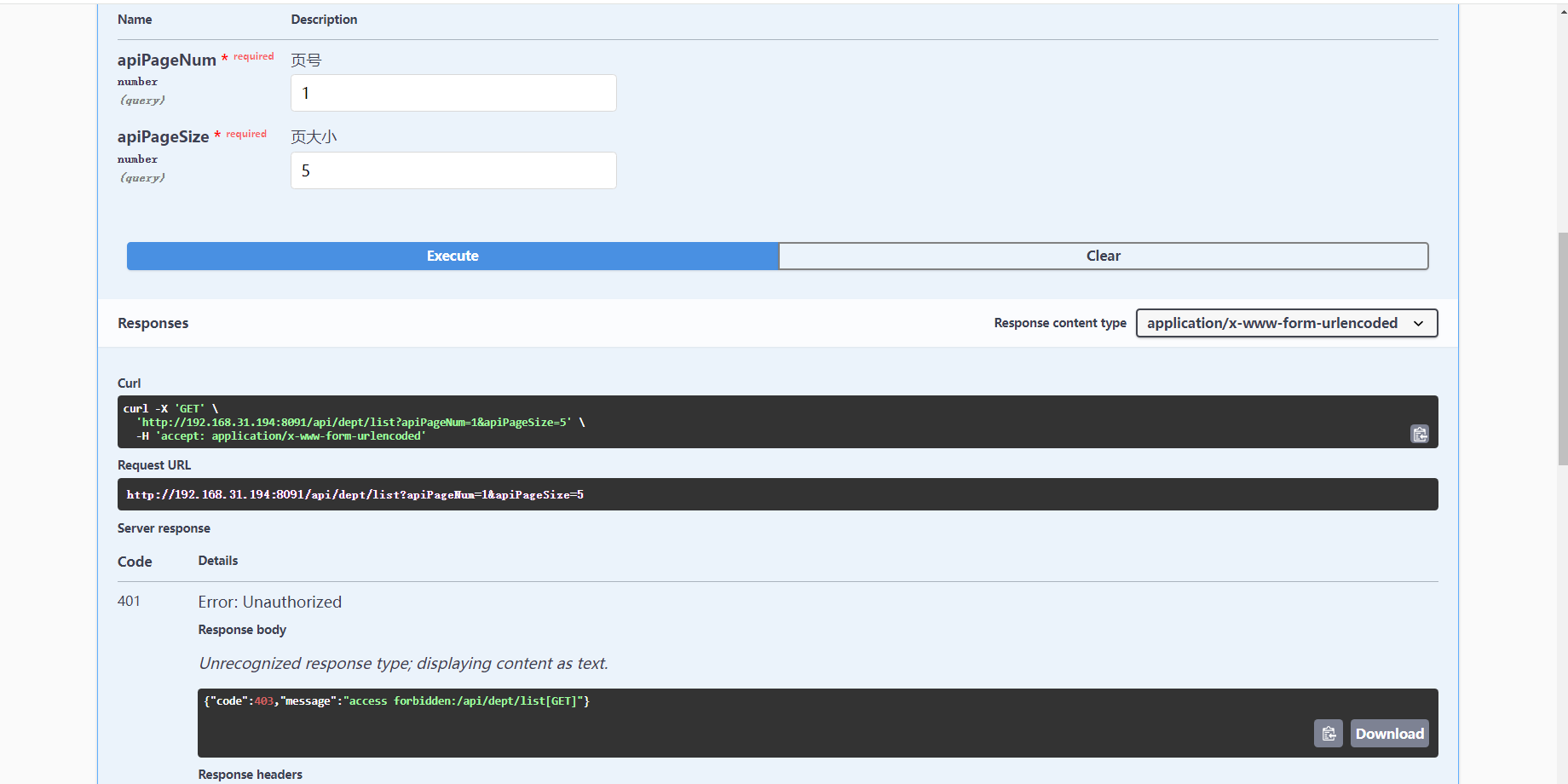Copy the curl command to clipboard
Screen dimensions: 1568x784
pos(1420,434)
